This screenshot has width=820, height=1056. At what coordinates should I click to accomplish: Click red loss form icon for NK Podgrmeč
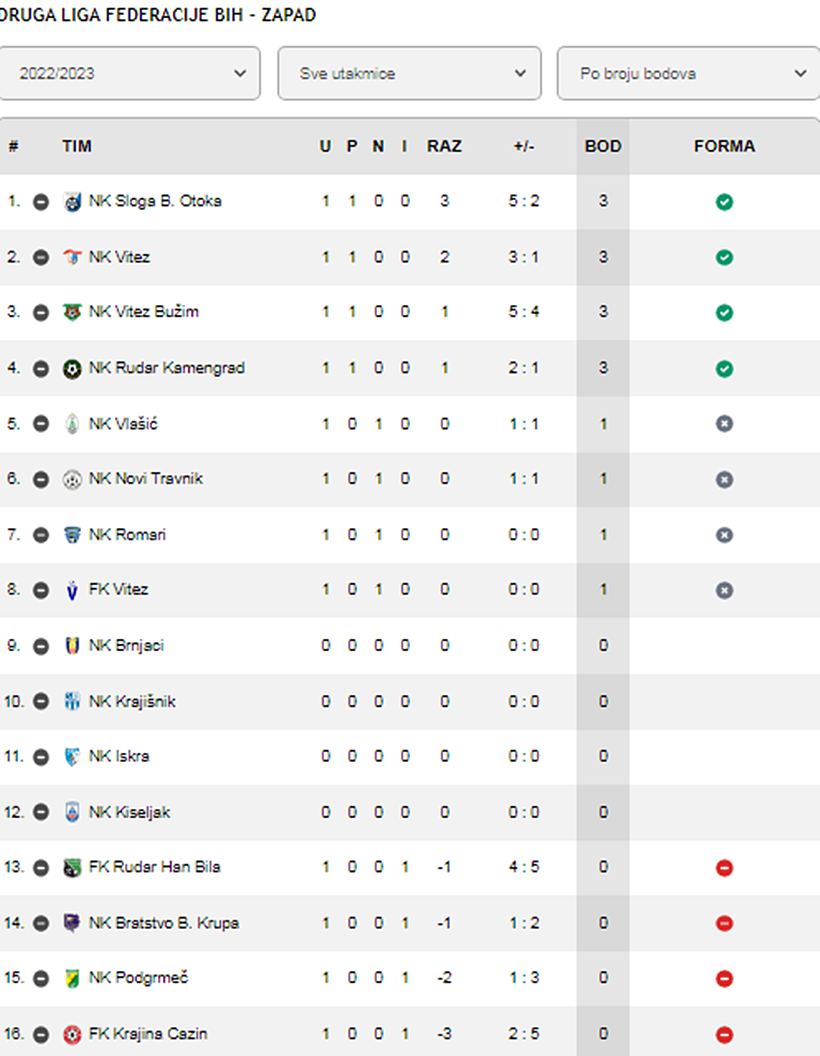tap(724, 979)
